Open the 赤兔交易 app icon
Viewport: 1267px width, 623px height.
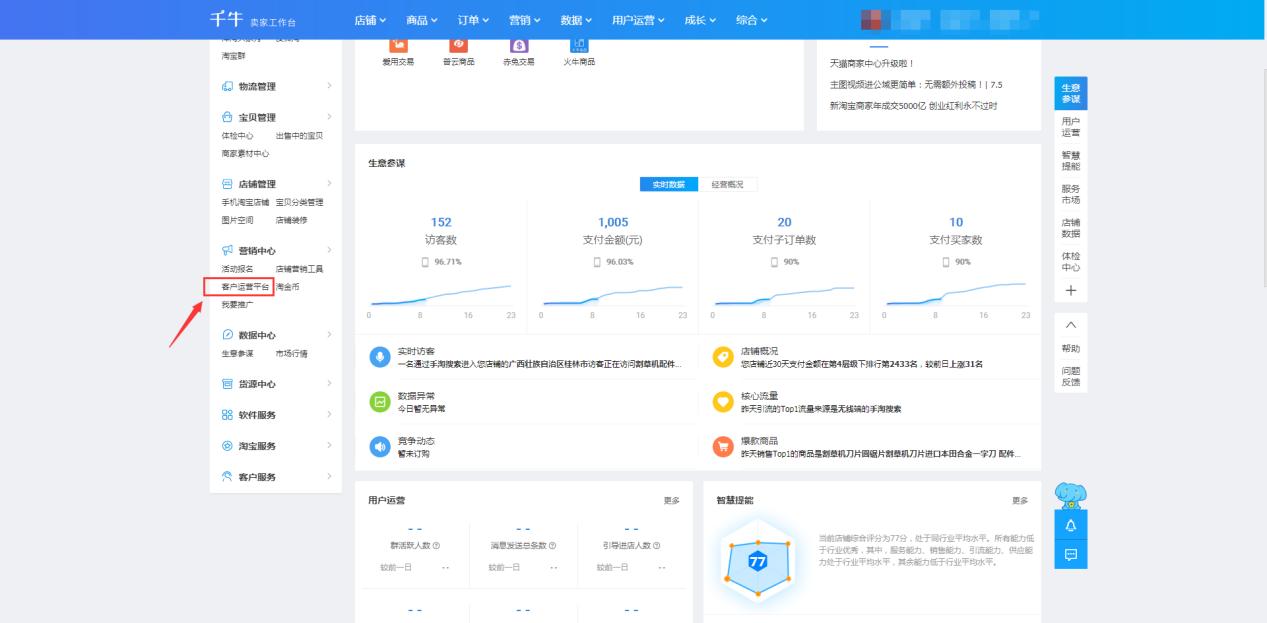[518, 44]
